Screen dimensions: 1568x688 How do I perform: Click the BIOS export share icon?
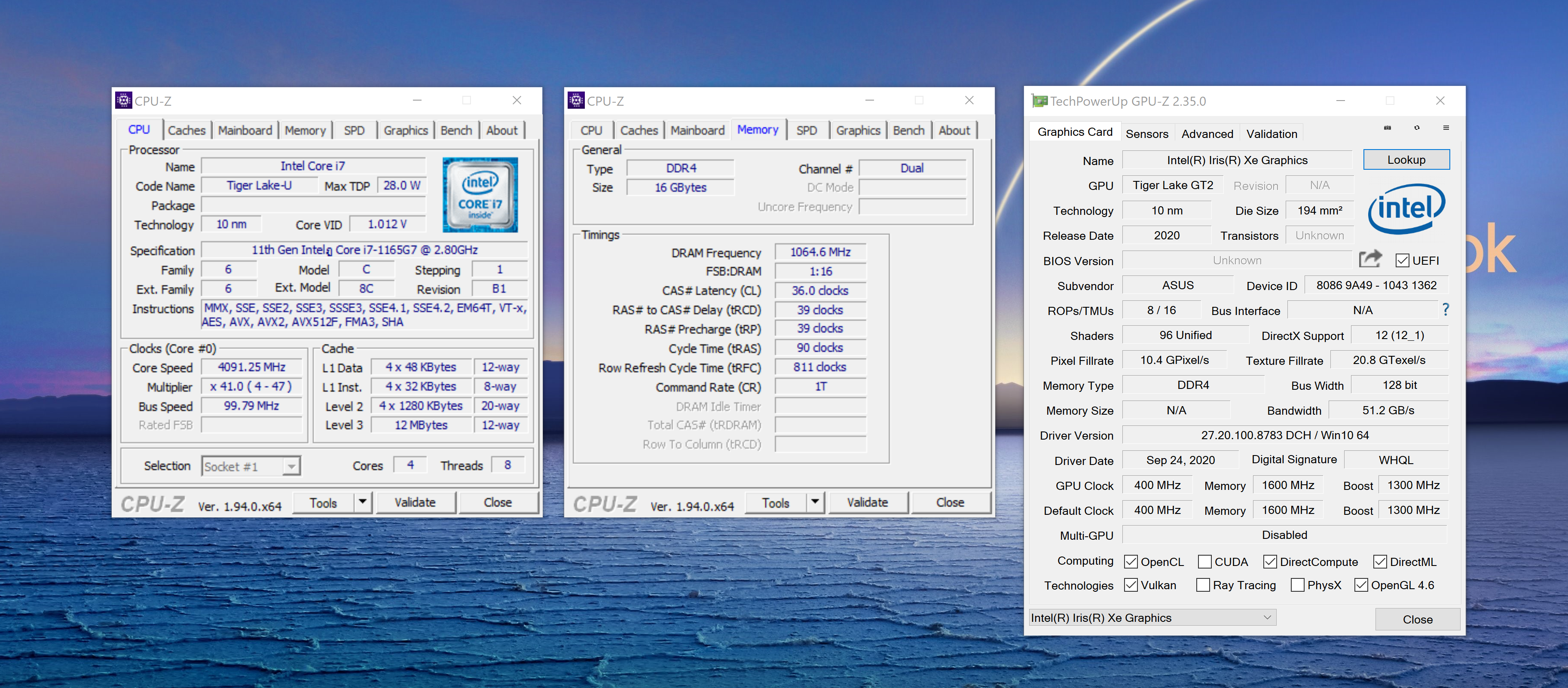pyautogui.click(x=1370, y=260)
